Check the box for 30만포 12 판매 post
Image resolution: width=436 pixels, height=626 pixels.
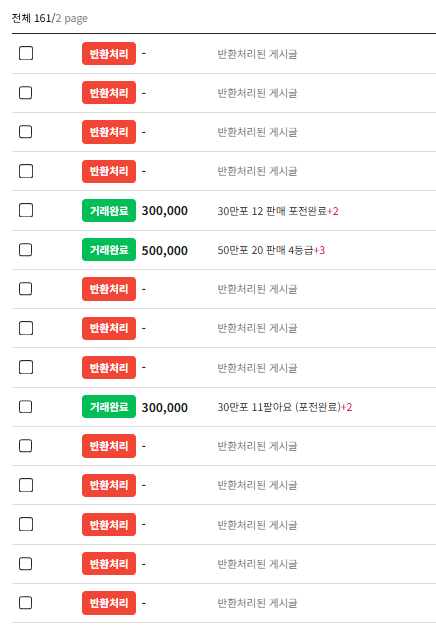[x=26, y=210]
